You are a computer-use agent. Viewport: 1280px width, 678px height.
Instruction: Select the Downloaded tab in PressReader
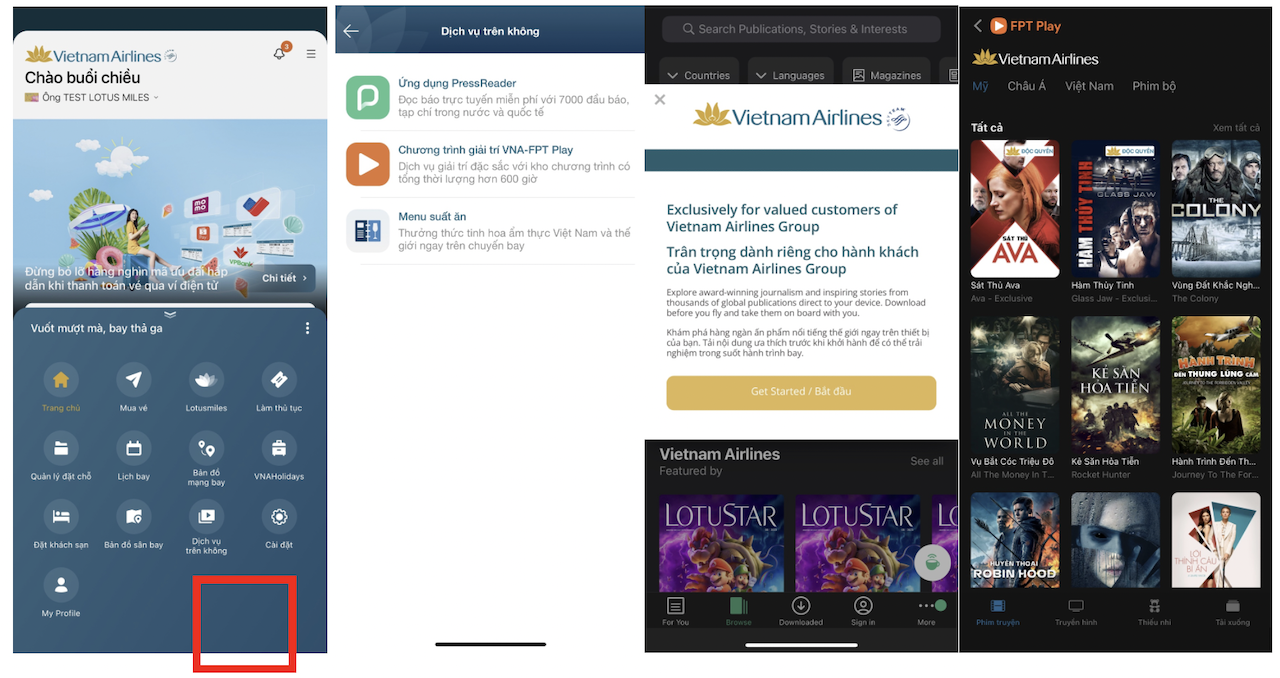click(800, 609)
